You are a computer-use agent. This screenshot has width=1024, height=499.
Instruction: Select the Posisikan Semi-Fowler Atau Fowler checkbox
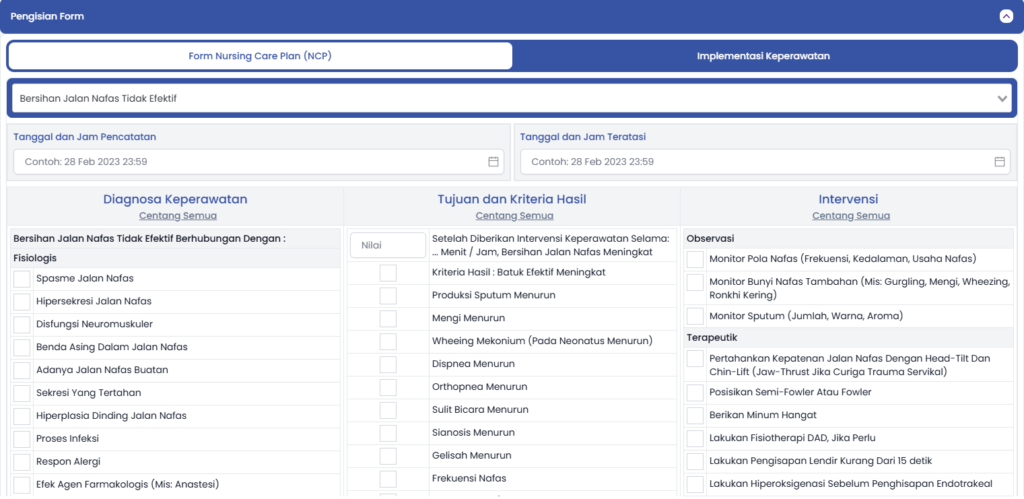(x=695, y=393)
